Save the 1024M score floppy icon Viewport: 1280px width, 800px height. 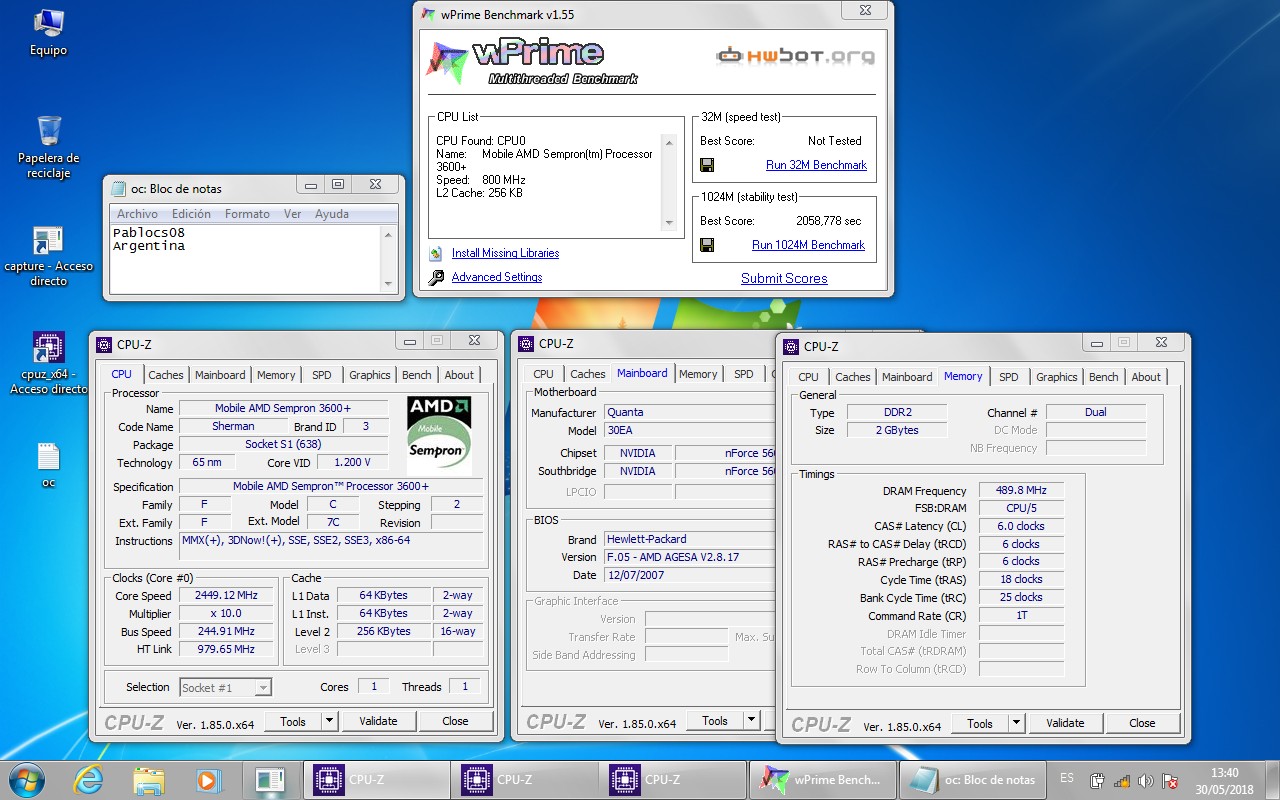tap(707, 245)
